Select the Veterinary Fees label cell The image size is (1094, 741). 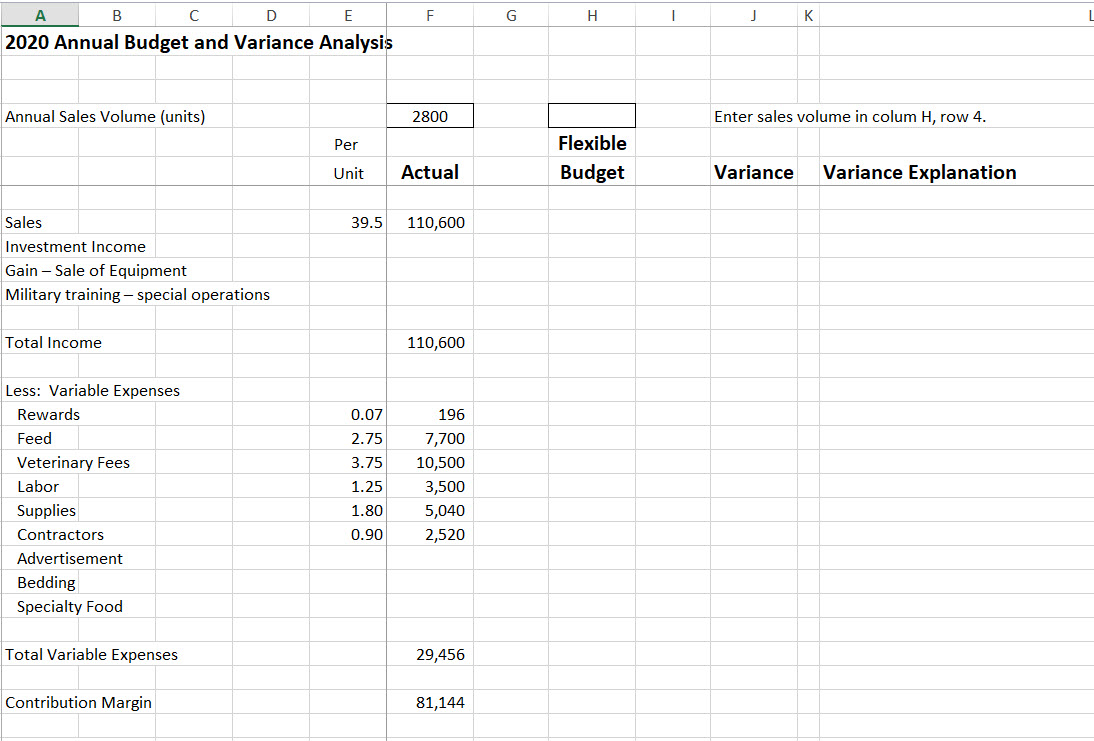coord(74,462)
